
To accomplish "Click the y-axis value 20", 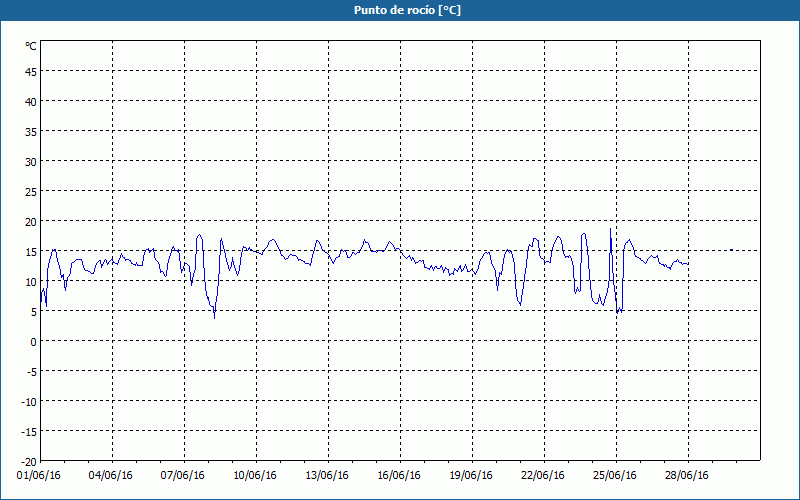I will pyautogui.click(x=31, y=222).
